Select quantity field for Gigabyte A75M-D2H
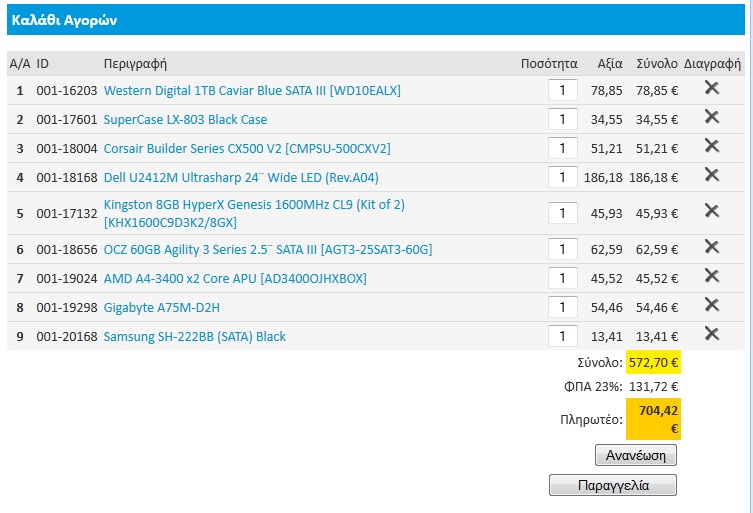This screenshot has height=513, width=753. pyautogui.click(x=562, y=307)
